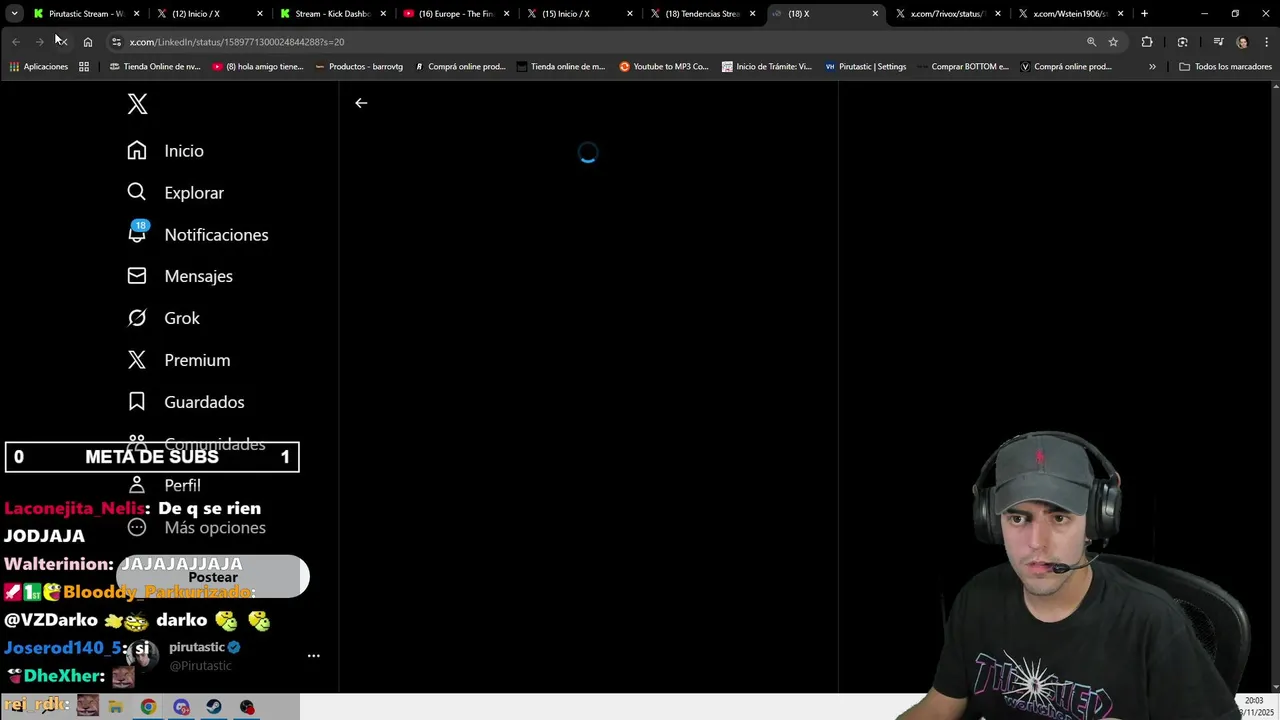Click the Perfil person icon

click(x=137, y=485)
